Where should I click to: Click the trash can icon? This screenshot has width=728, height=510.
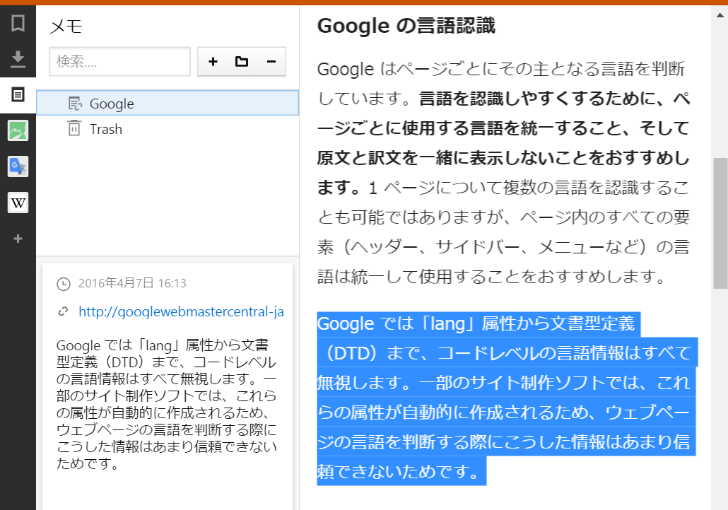[74, 128]
